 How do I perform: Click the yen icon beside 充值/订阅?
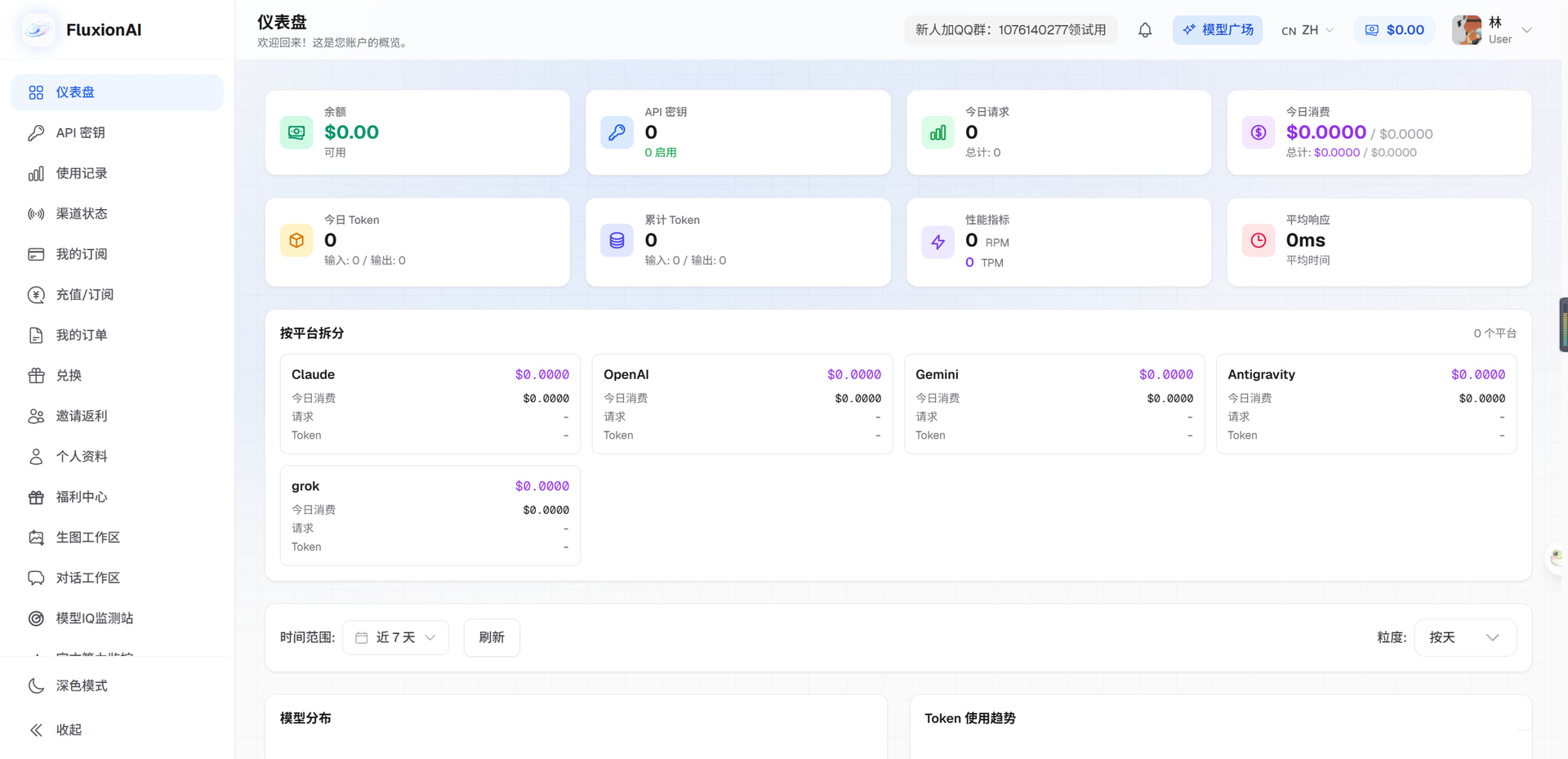[36, 295]
